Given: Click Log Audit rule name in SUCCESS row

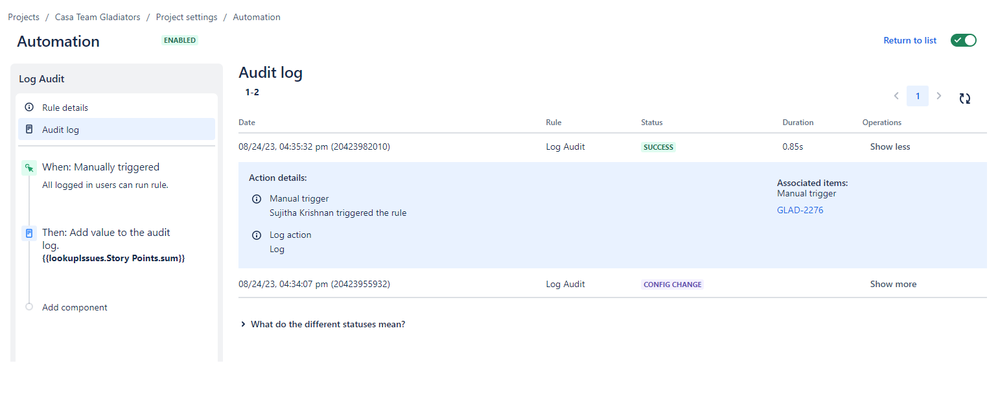Looking at the screenshot, I should click(x=565, y=146).
